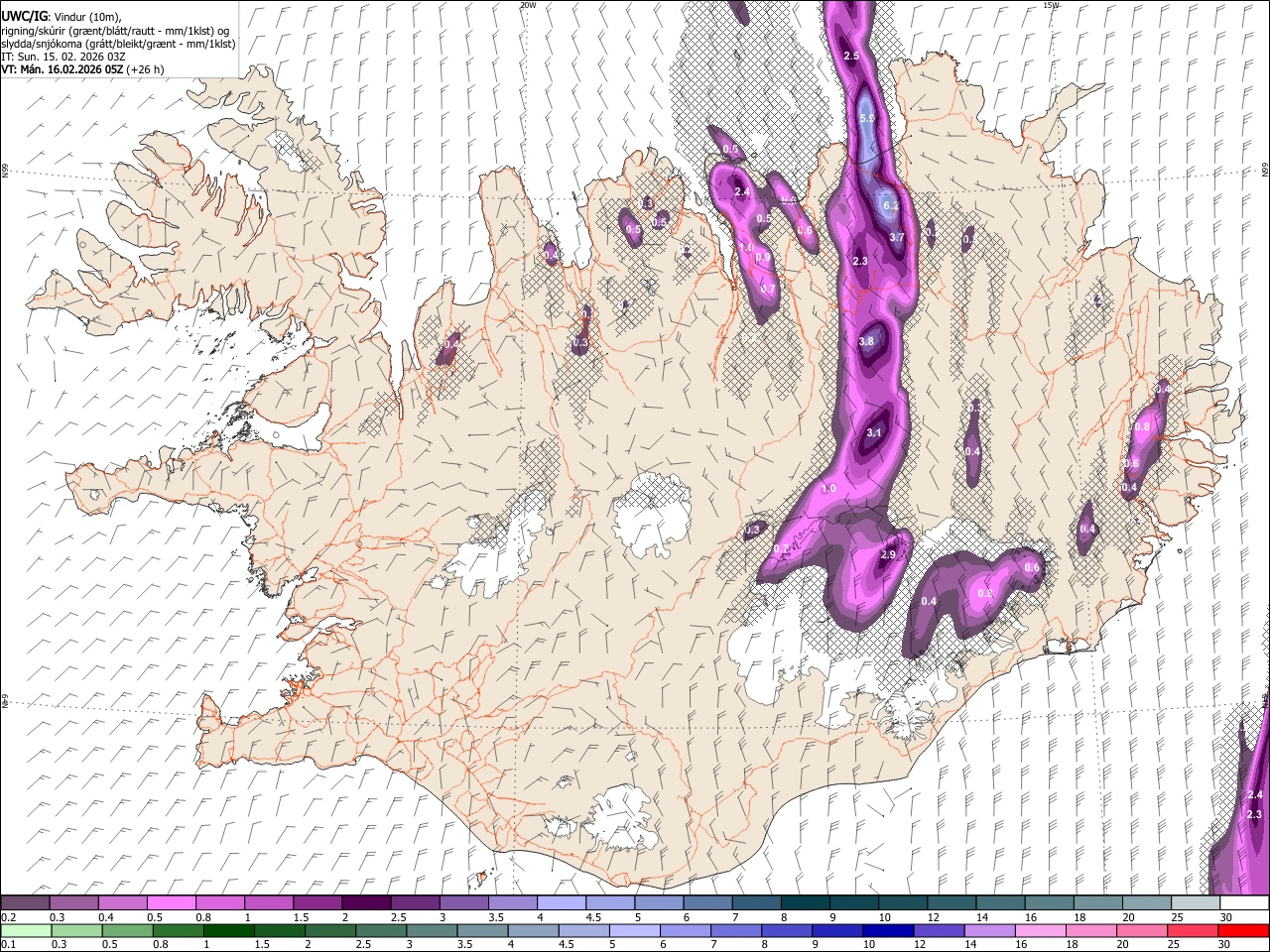1270x952 pixels.
Task: Click the 2.9 precipitation value on the map
Action: coord(888,554)
